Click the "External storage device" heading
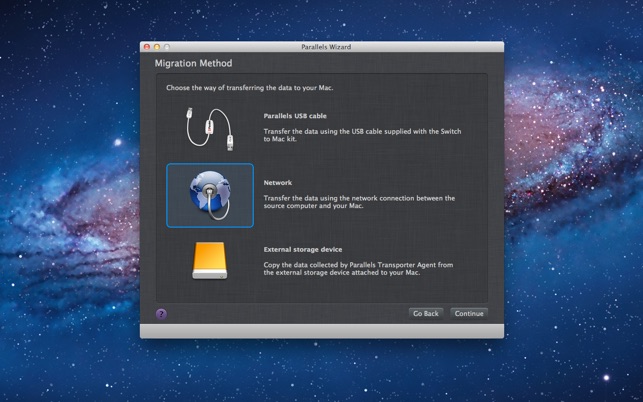This screenshot has width=643, height=402. 303,249
